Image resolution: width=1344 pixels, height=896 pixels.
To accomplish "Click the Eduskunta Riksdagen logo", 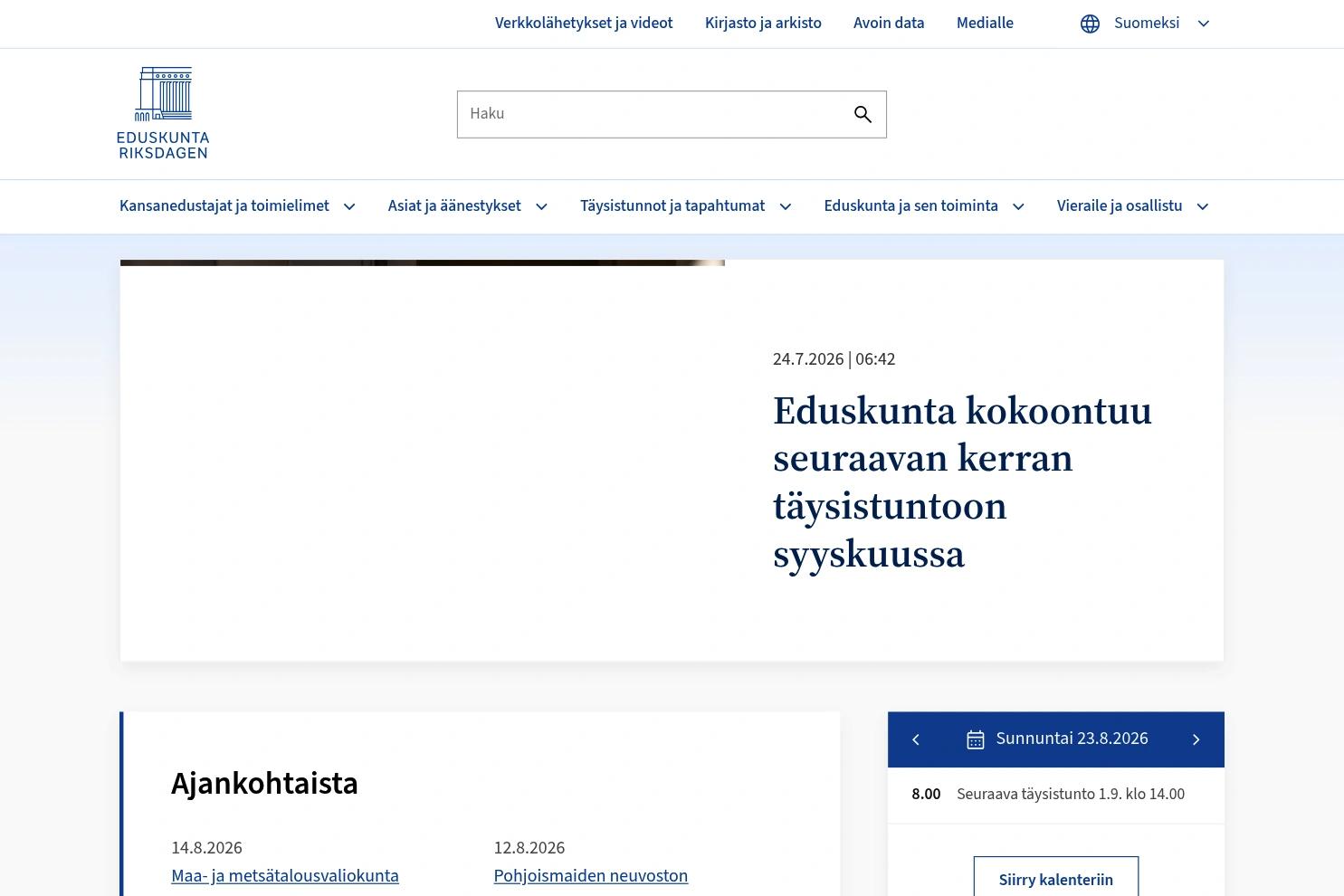I will point(163,113).
